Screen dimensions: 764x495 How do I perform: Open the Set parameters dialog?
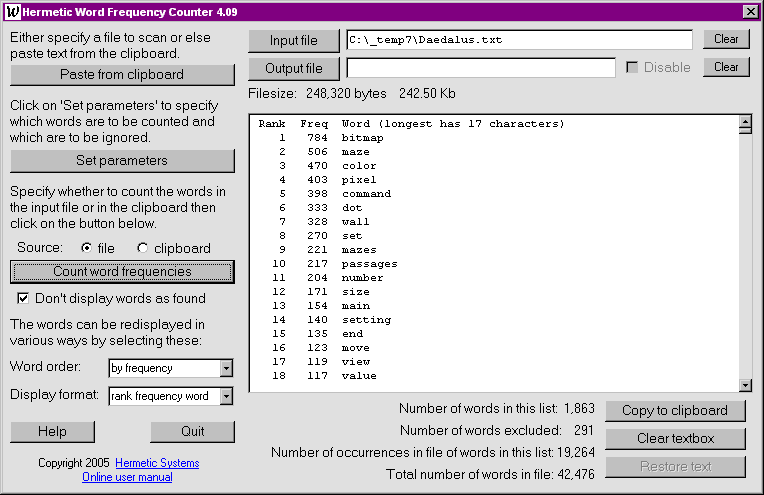(122, 161)
